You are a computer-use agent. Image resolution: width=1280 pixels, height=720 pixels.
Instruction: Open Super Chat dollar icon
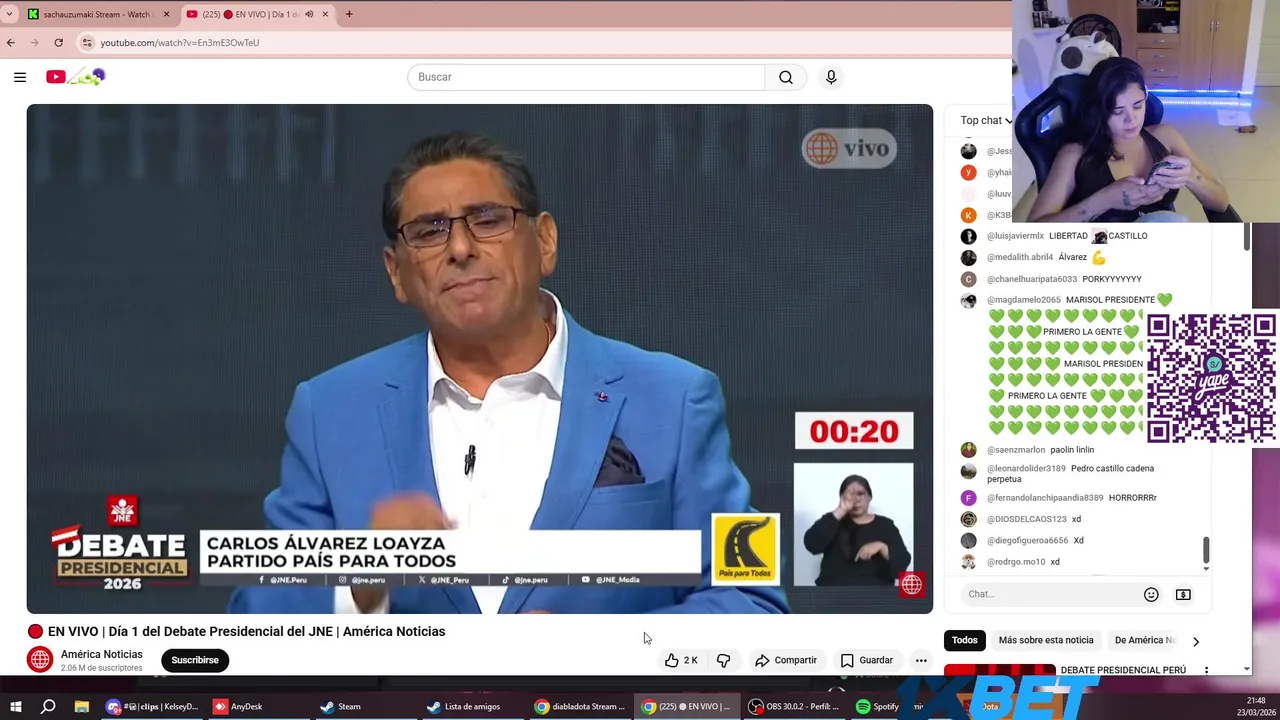point(1183,594)
